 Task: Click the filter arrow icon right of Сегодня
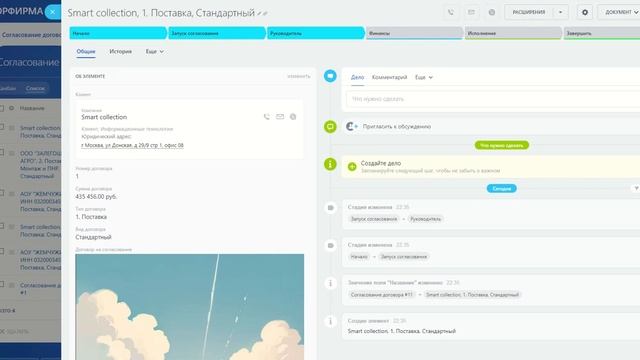[636, 188]
